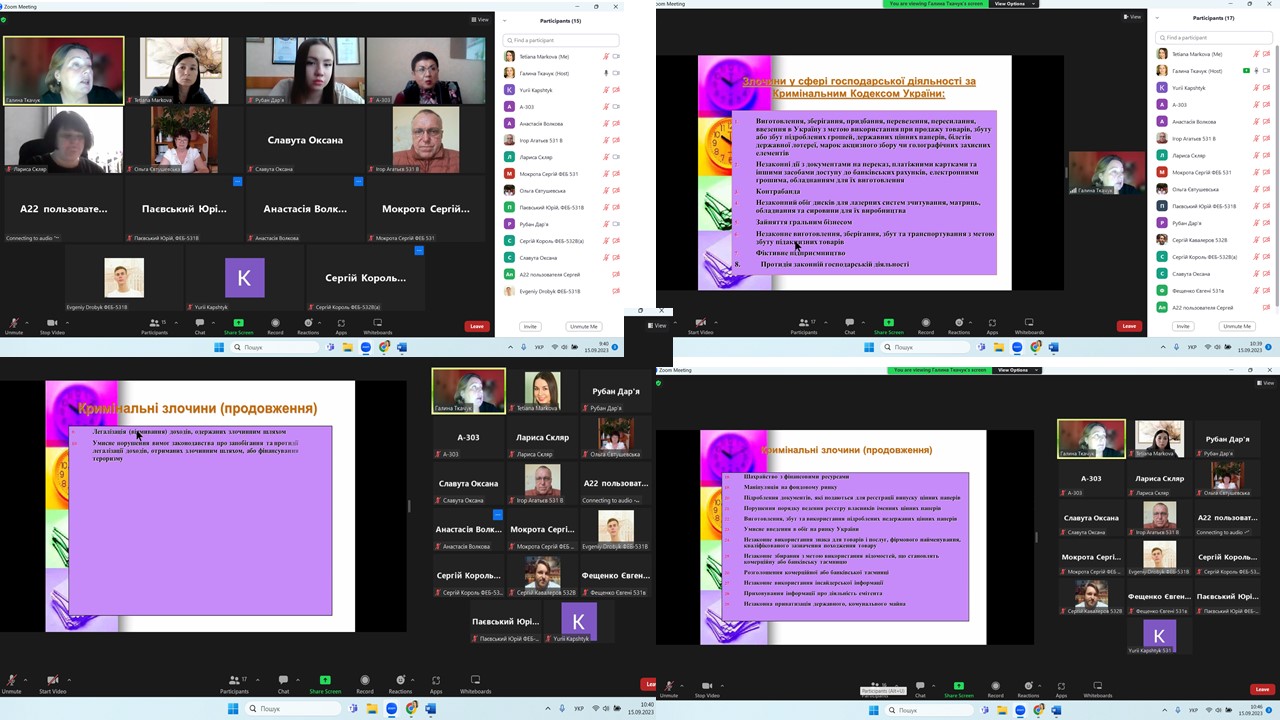This screenshot has height=720, width=1280.
Task: Toggle Unmute microphone in the Participants (15) window
Action: [x=14, y=326]
